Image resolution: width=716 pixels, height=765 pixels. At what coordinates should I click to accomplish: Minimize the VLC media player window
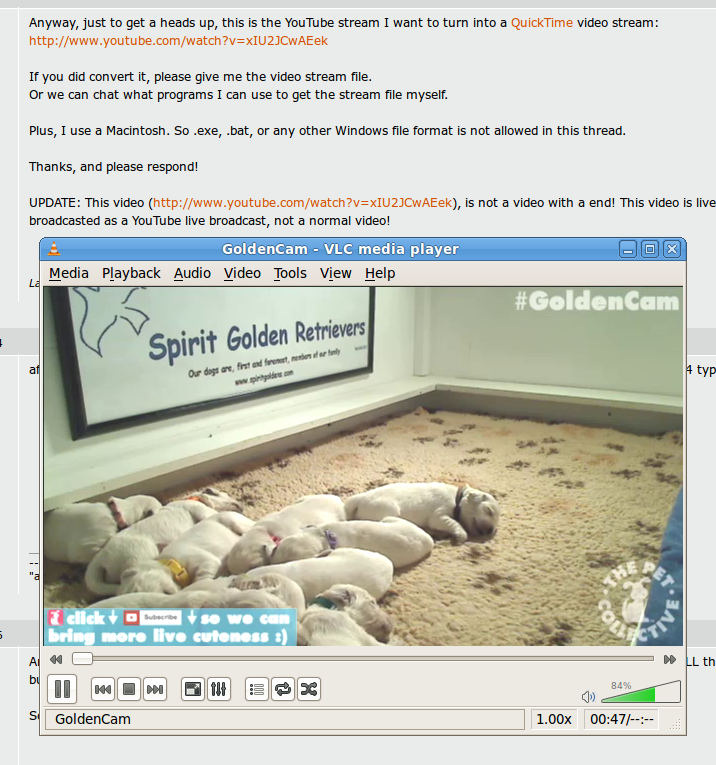point(628,249)
